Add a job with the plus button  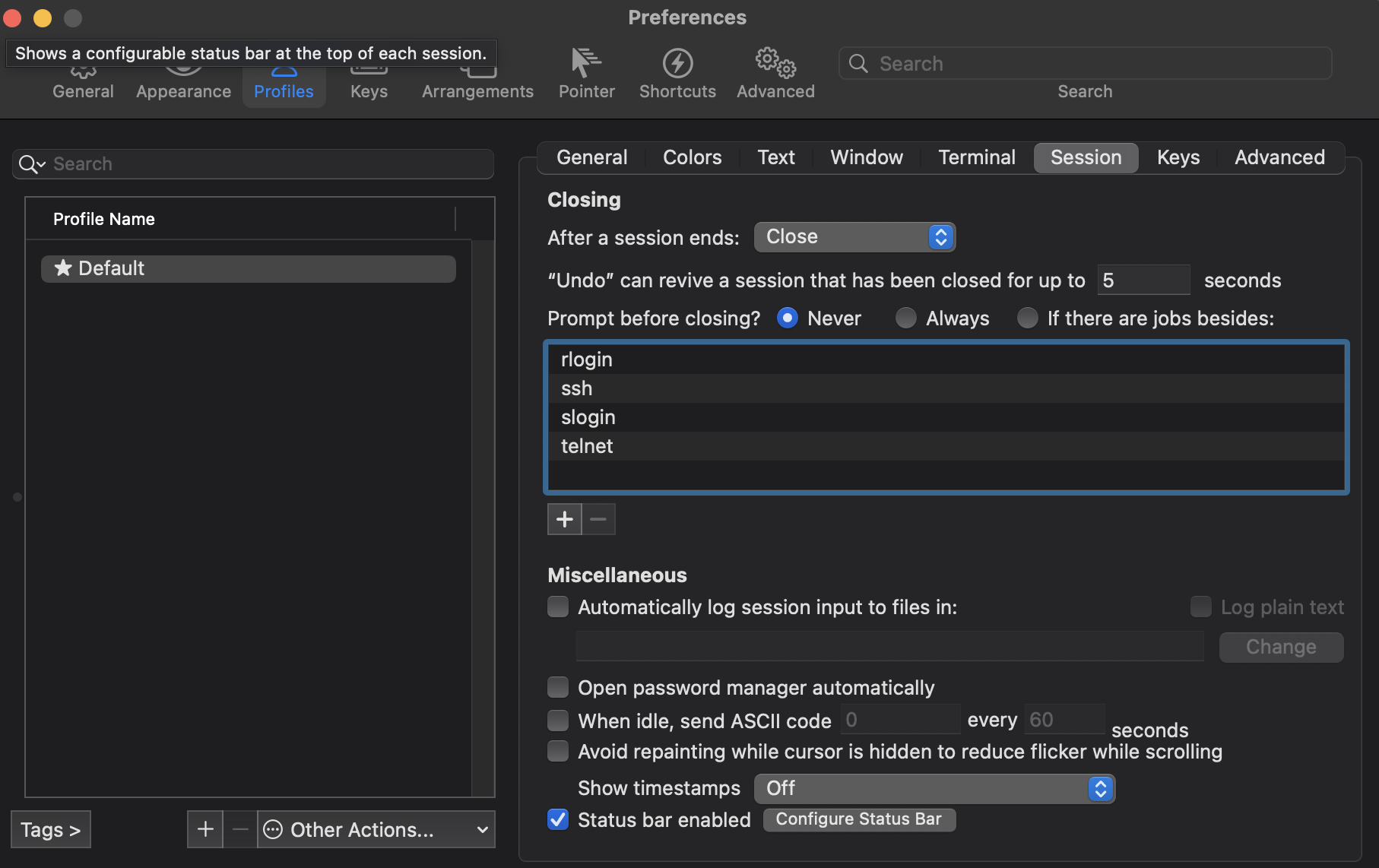point(564,519)
